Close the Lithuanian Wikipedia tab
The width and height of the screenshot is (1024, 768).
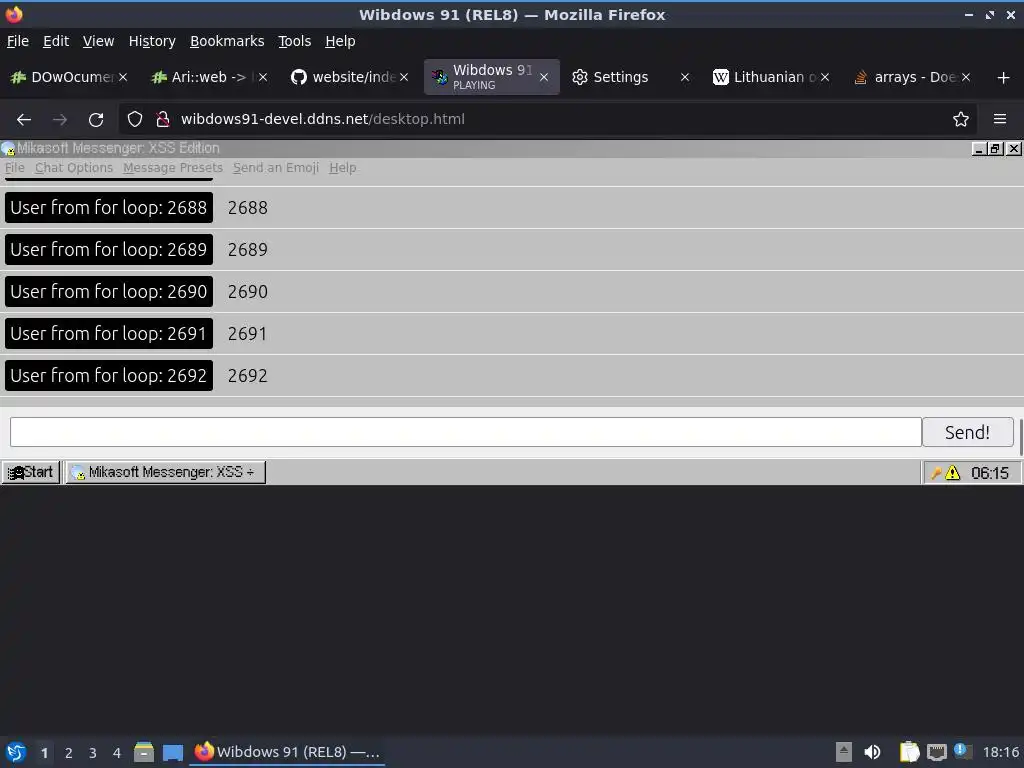click(825, 77)
